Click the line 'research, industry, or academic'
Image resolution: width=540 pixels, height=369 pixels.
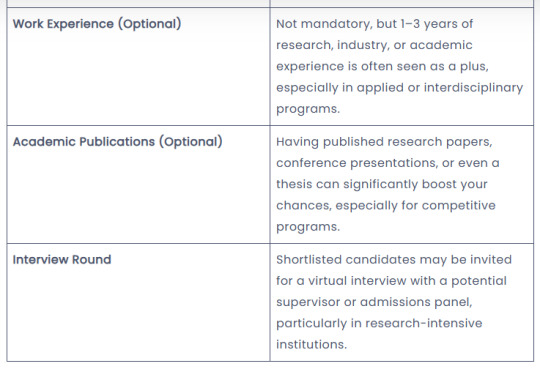(x=374, y=45)
